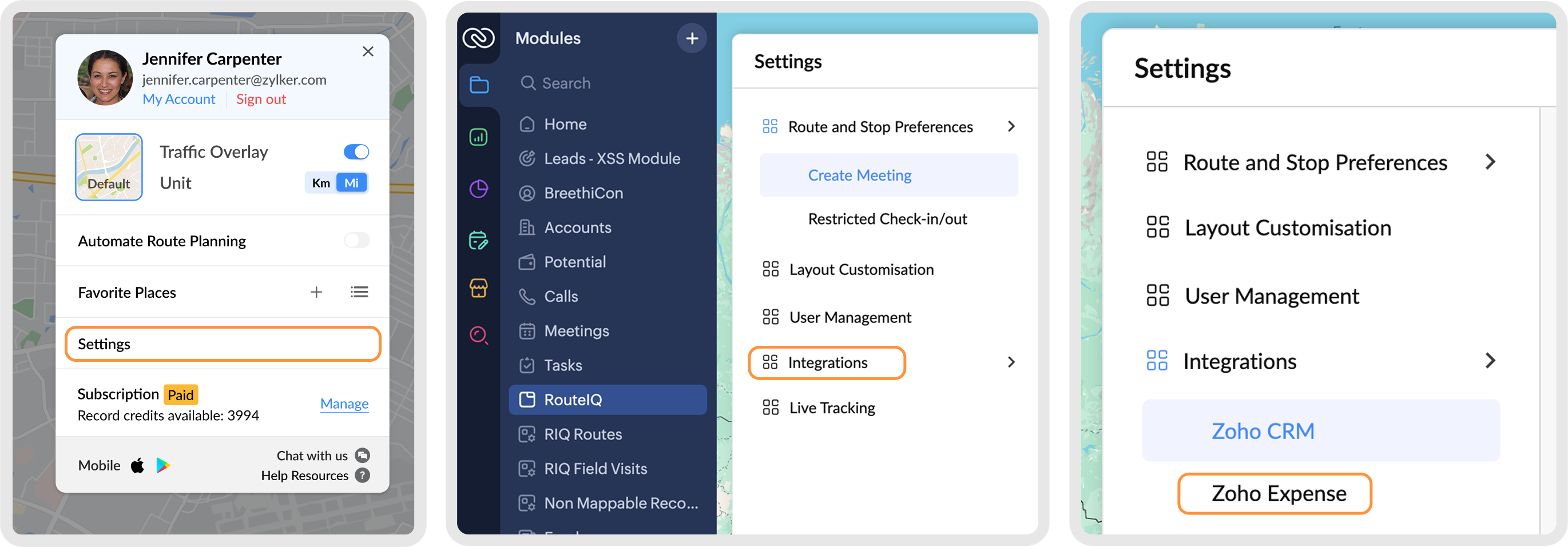Click the plus icon next to Modules
This screenshot has width=1568, height=547.
click(x=692, y=39)
